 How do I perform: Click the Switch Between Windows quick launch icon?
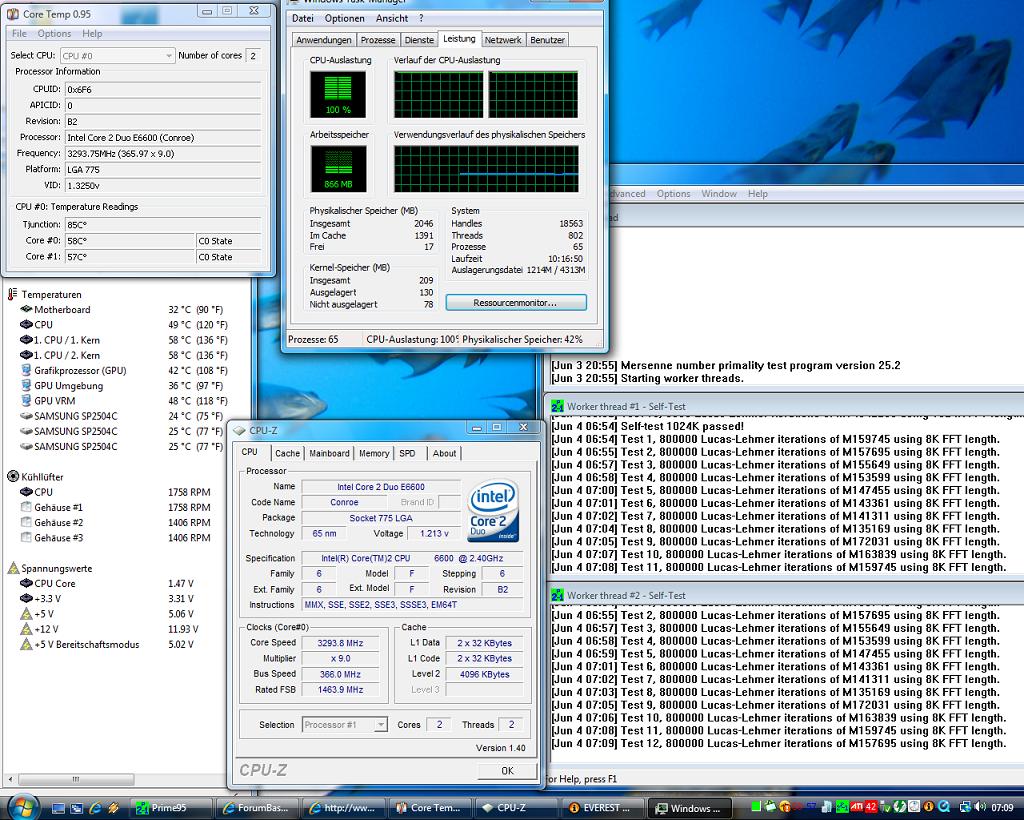tap(76, 808)
